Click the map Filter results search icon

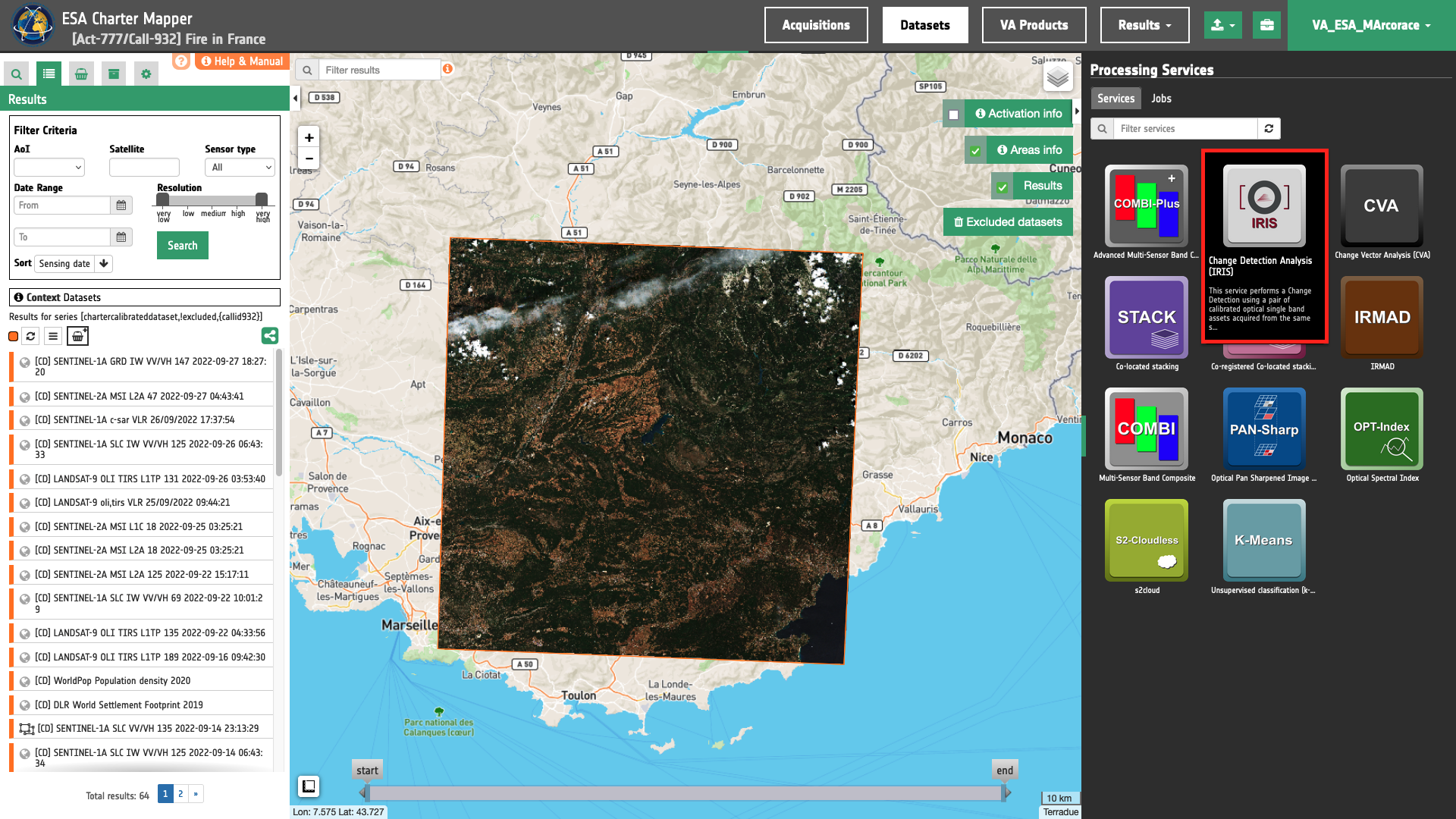307,70
